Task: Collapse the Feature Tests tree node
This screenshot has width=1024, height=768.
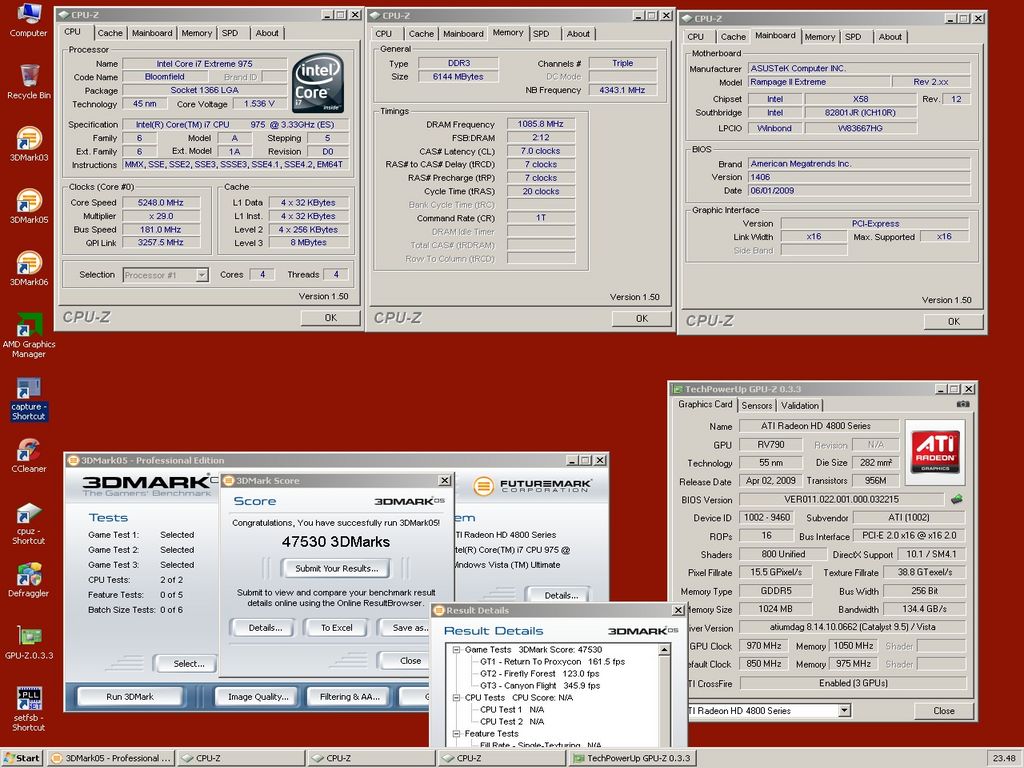Action: [x=457, y=733]
